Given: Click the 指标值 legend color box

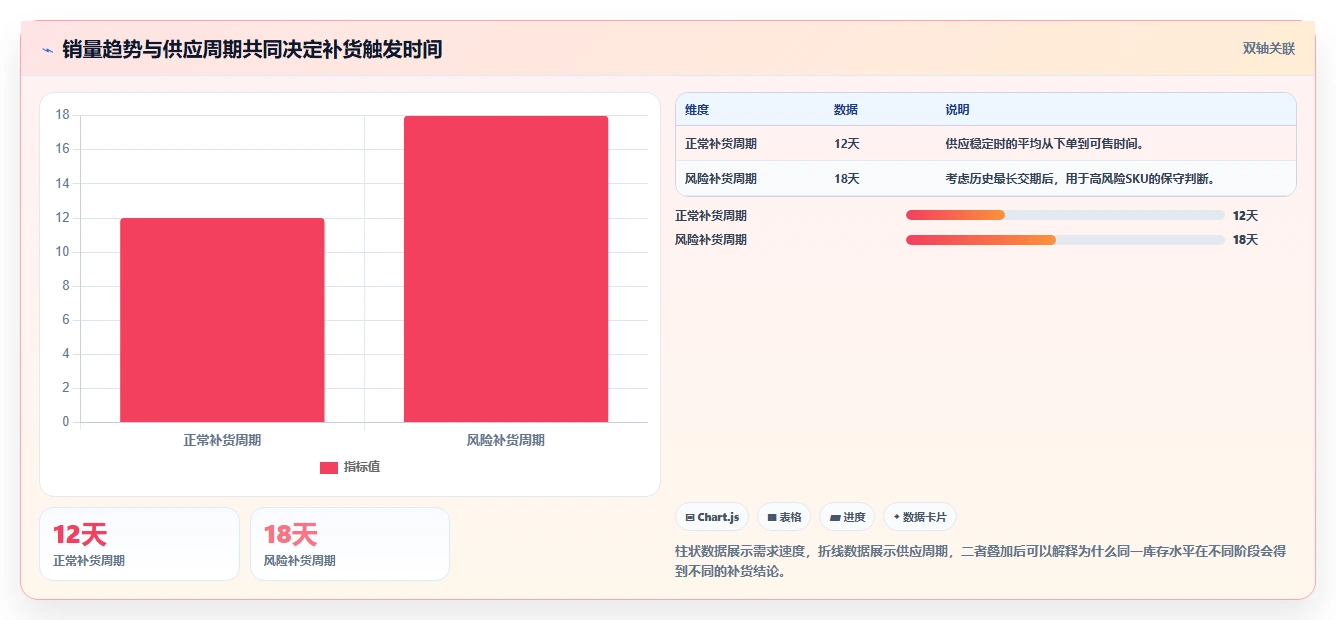Looking at the screenshot, I should (x=329, y=468).
